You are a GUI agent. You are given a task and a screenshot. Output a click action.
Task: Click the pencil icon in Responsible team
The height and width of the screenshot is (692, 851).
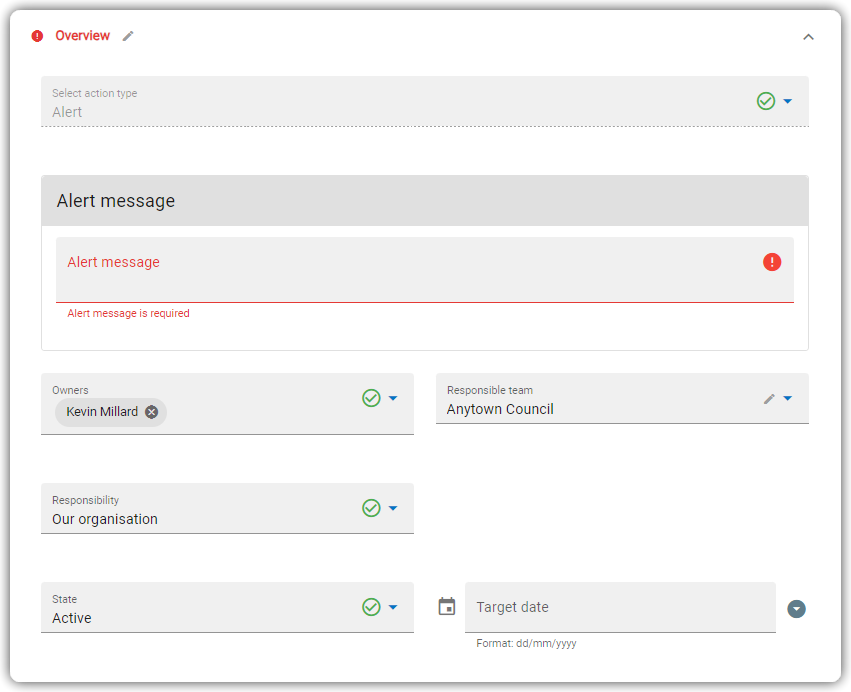[x=769, y=399]
